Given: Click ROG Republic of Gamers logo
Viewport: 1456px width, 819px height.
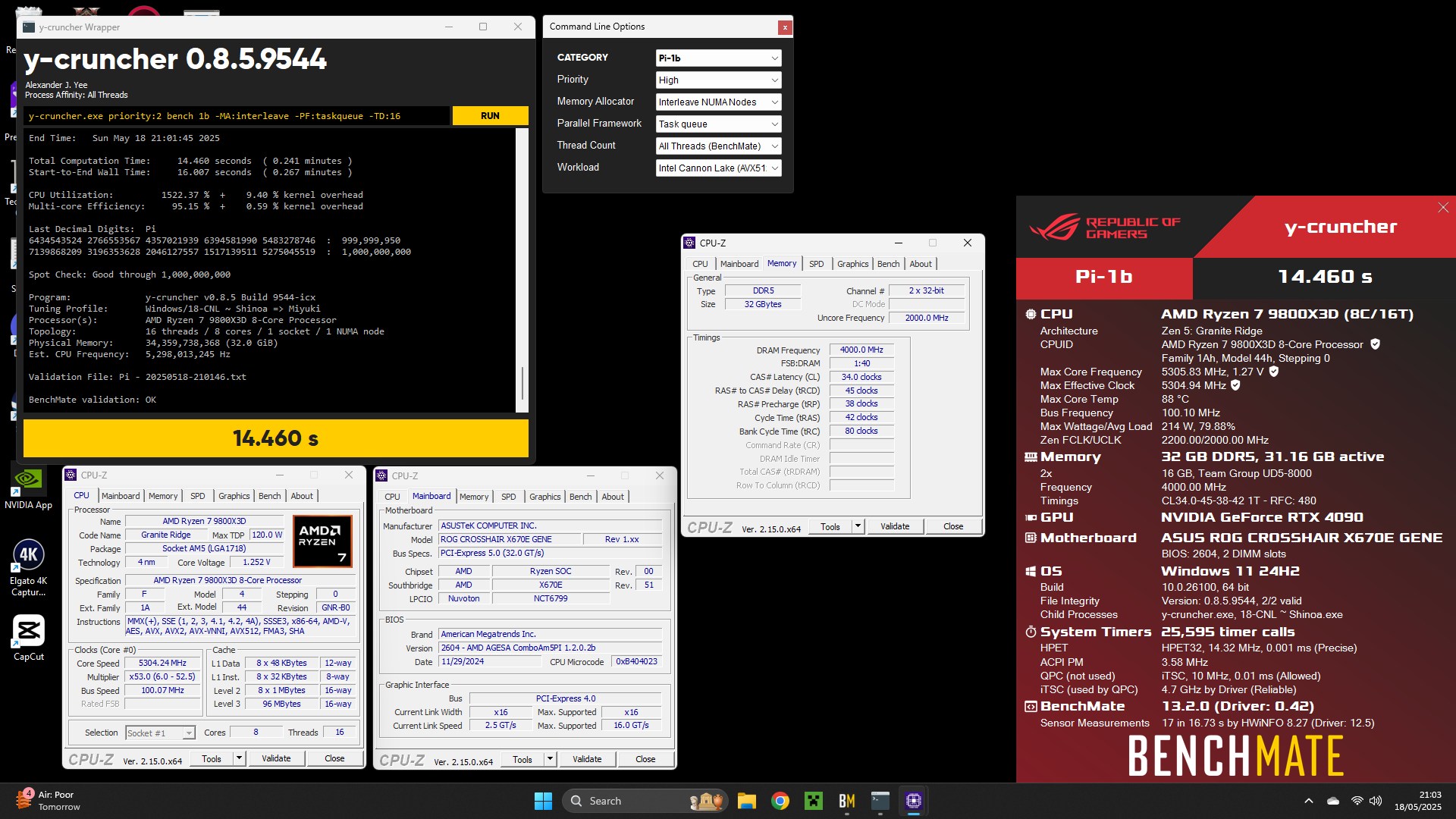Looking at the screenshot, I should point(1104,227).
